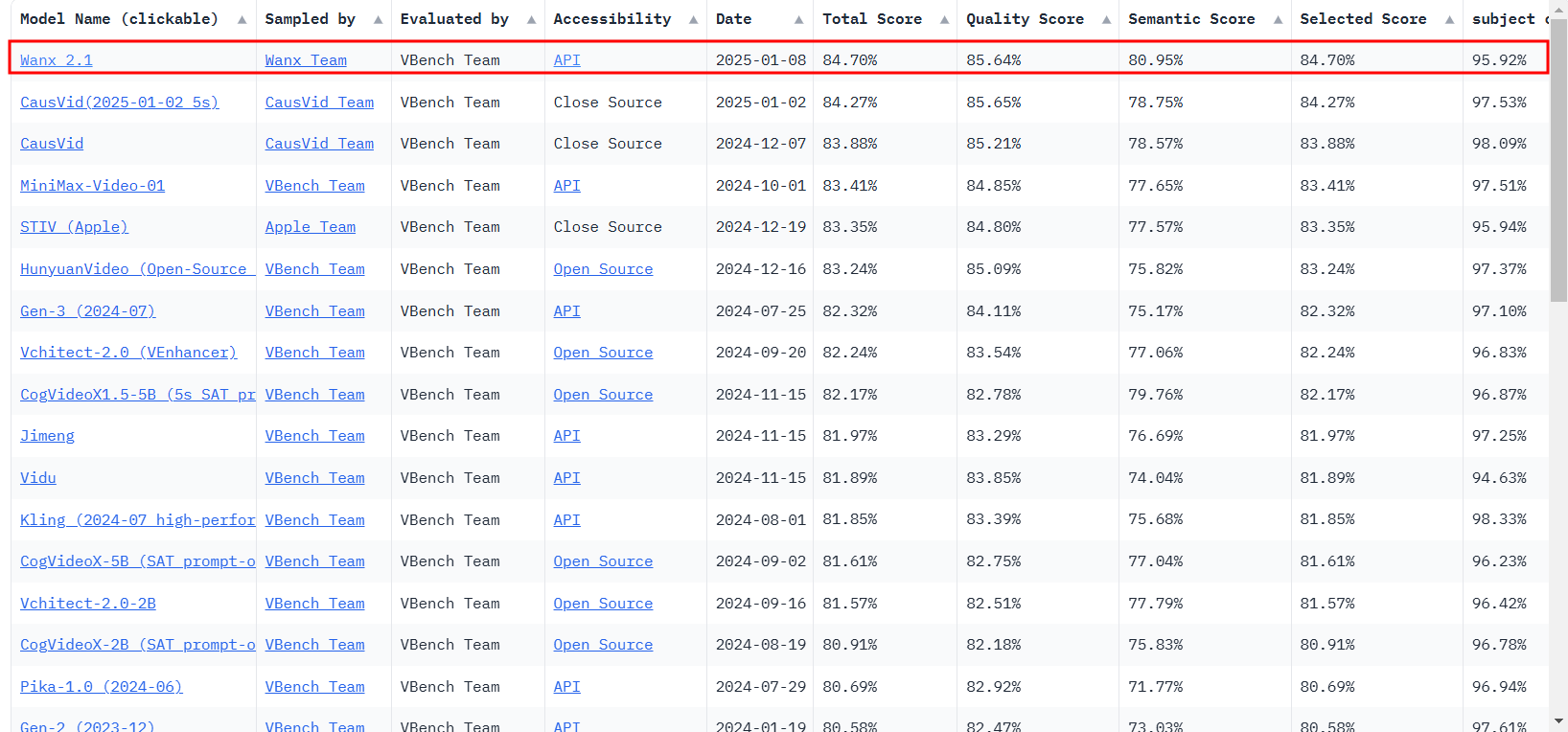The height and width of the screenshot is (732, 1568).
Task: Open CausVid(2025-01-02 5s) model link
Action: click(x=120, y=102)
